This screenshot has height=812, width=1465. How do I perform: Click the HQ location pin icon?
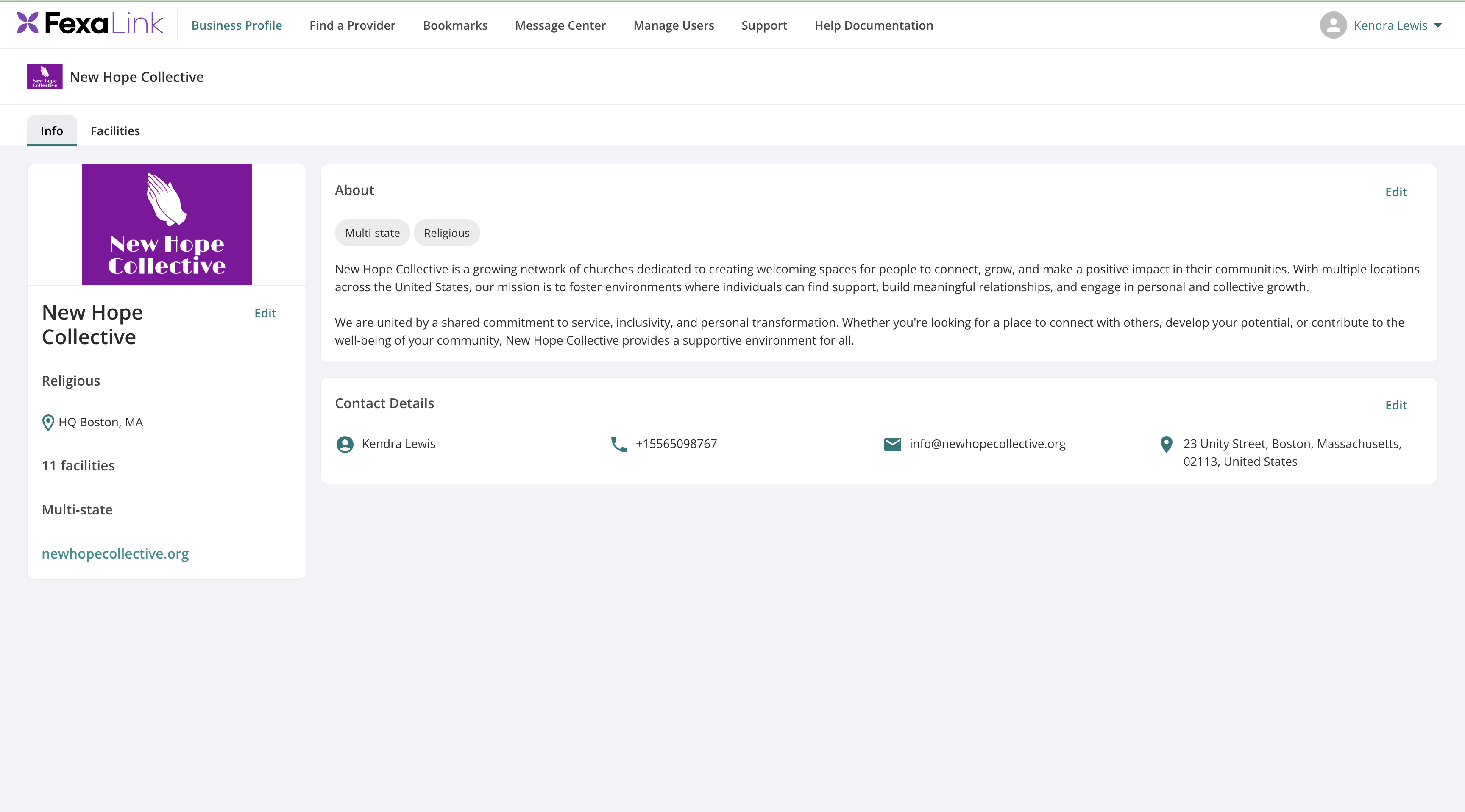click(48, 423)
